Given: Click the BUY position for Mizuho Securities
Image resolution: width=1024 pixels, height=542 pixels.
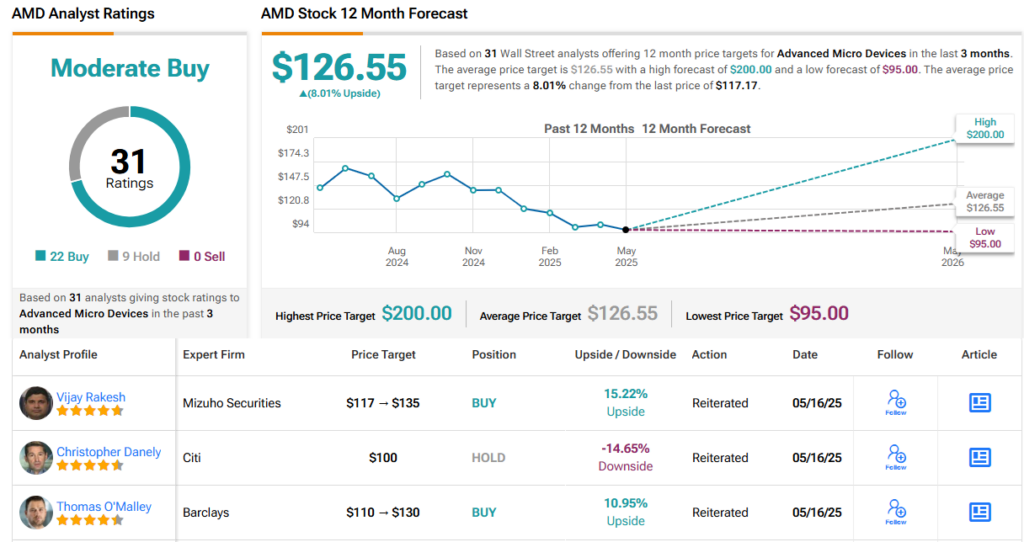Looking at the screenshot, I should (484, 403).
